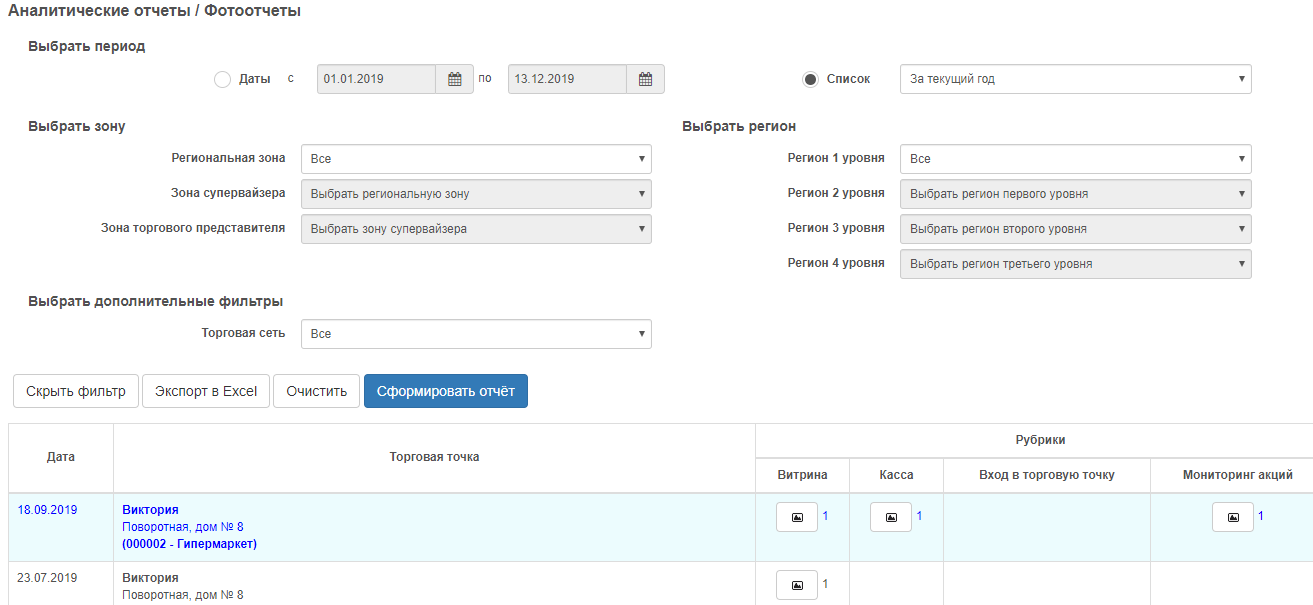Open the Виктория store link dated 18.09.2019
Screen dimensions: 1313x605
150,510
